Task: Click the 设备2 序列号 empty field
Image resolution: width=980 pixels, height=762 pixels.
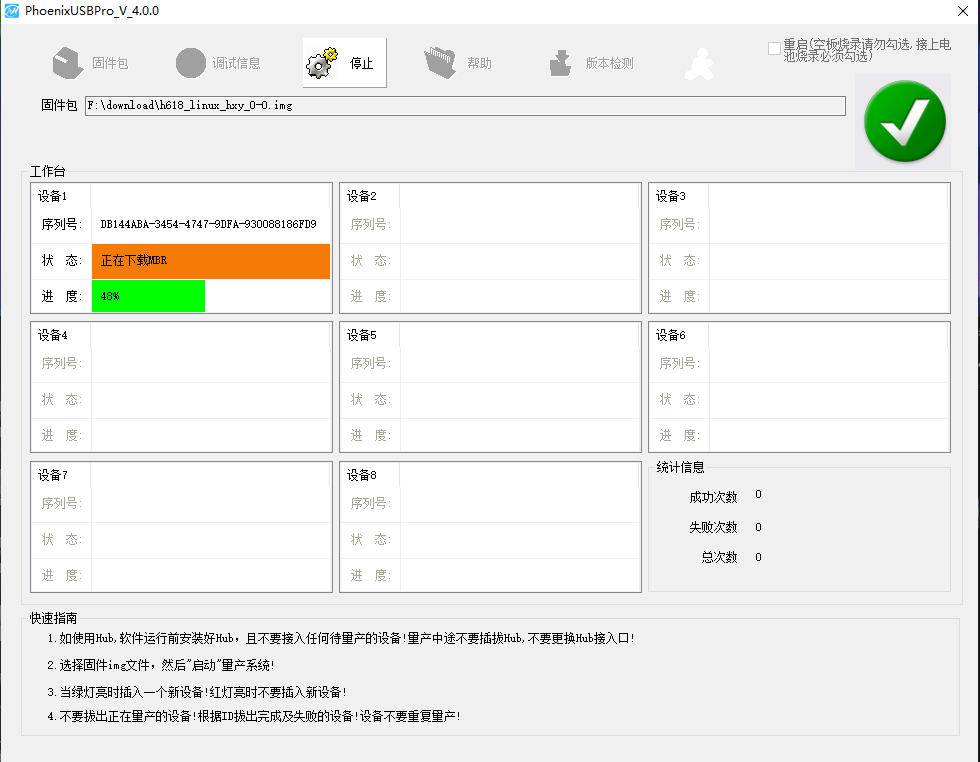Action: tap(518, 224)
